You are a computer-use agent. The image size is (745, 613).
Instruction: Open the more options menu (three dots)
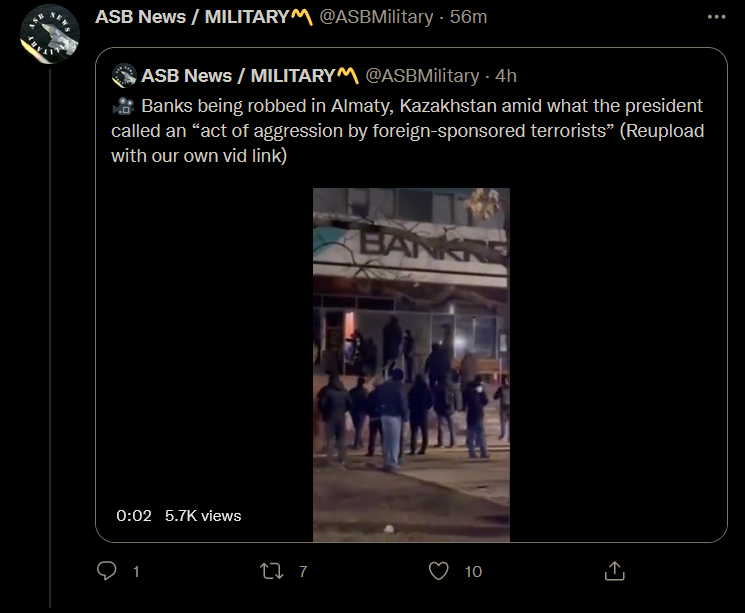(x=716, y=18)
